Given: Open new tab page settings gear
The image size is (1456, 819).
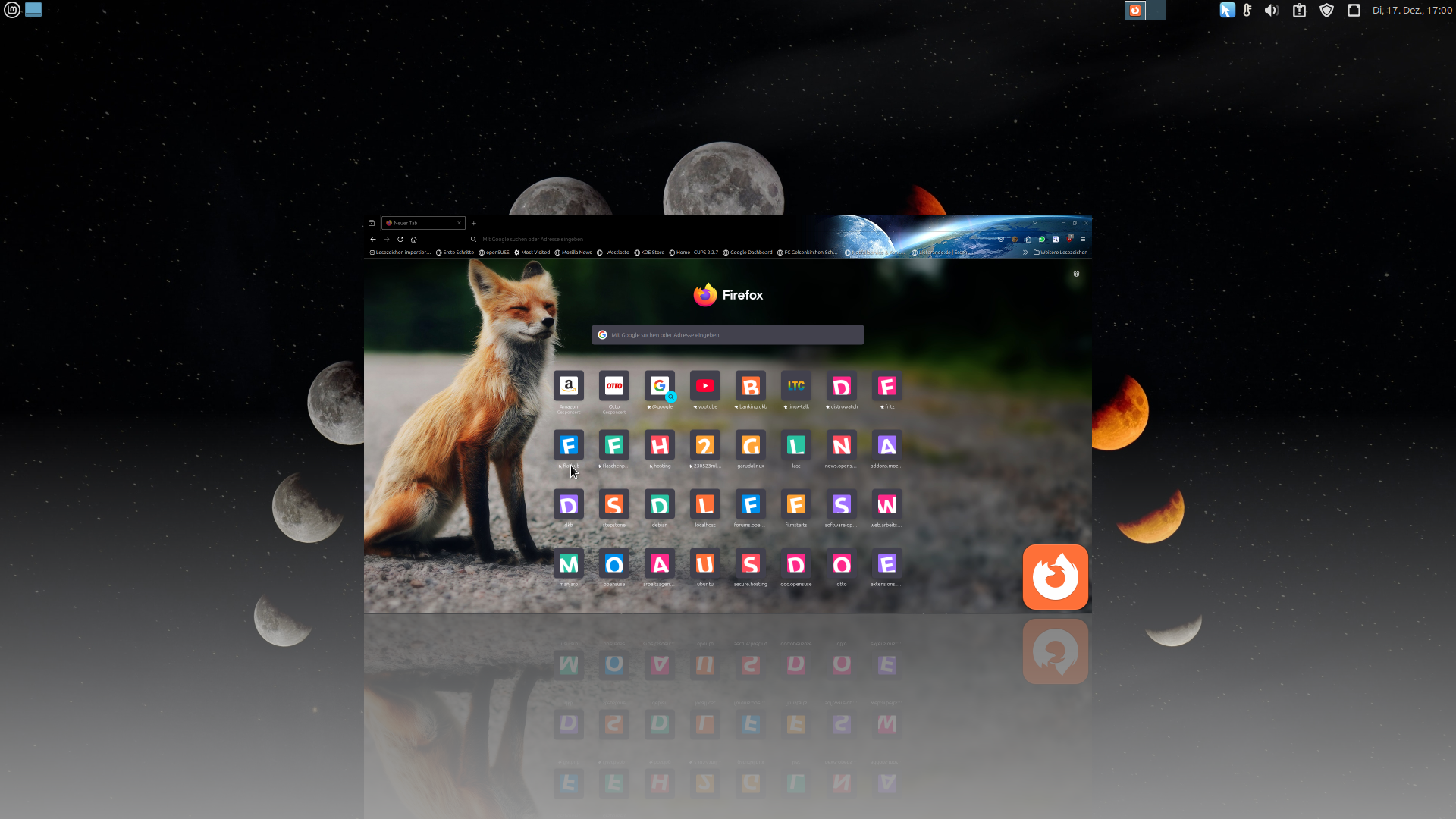Looking at the screenshot, I should tap(1076, 274).
